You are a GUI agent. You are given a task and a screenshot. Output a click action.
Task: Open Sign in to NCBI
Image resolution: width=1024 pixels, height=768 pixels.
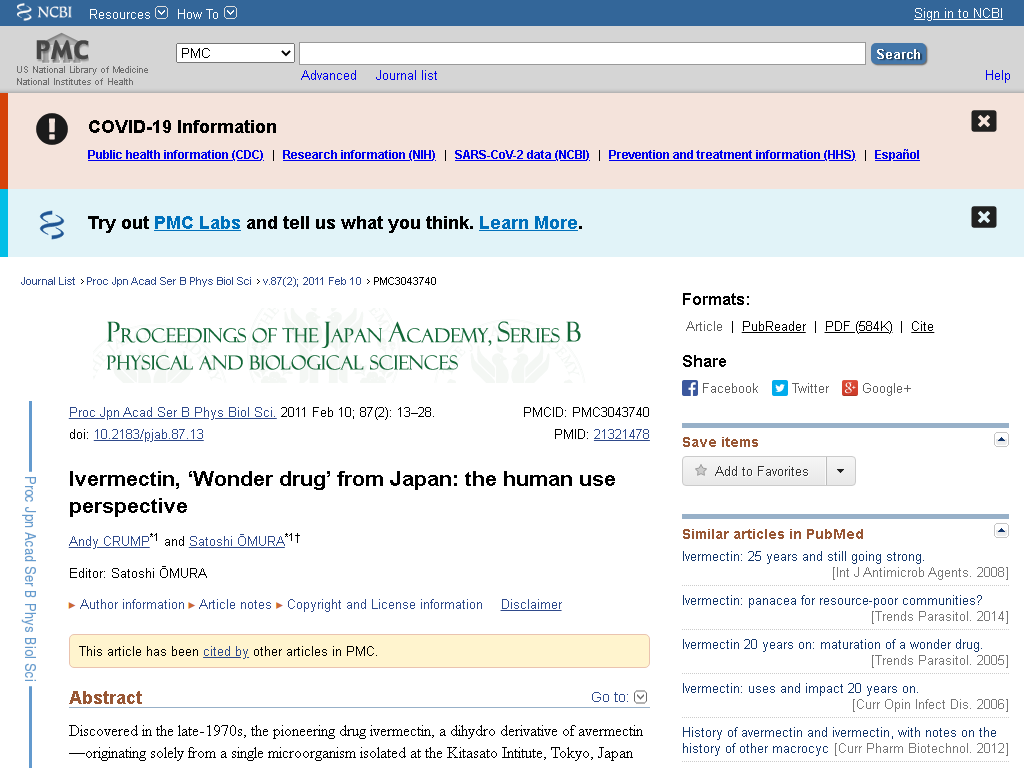coord(958,14)
